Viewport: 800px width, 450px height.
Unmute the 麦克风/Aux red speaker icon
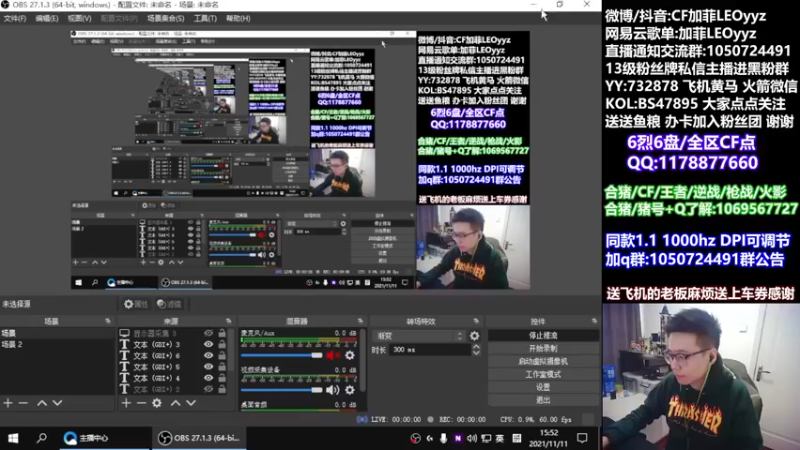[332, 355]
